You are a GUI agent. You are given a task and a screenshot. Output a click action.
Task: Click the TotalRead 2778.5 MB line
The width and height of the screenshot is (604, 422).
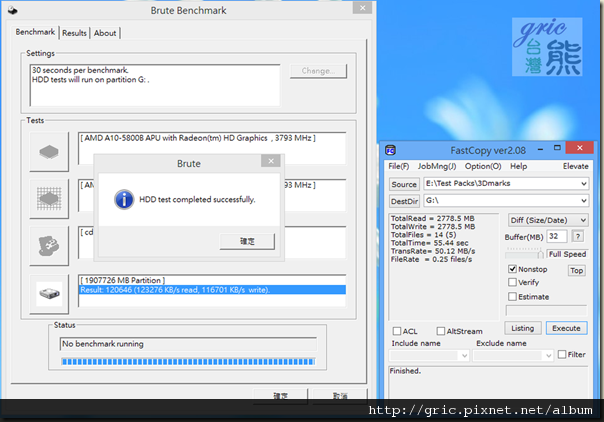[433, 218]
